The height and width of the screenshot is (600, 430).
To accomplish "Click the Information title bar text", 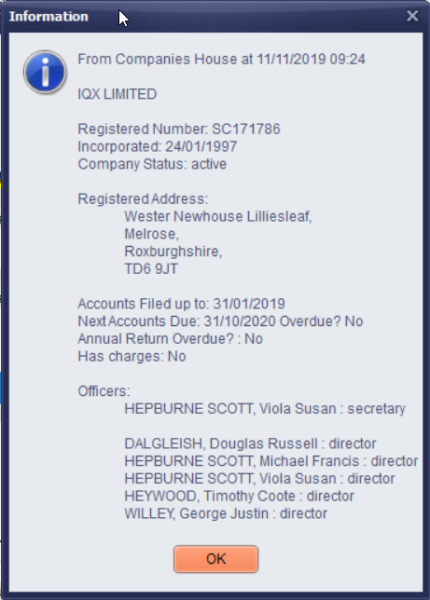I will tap(49, 16).
